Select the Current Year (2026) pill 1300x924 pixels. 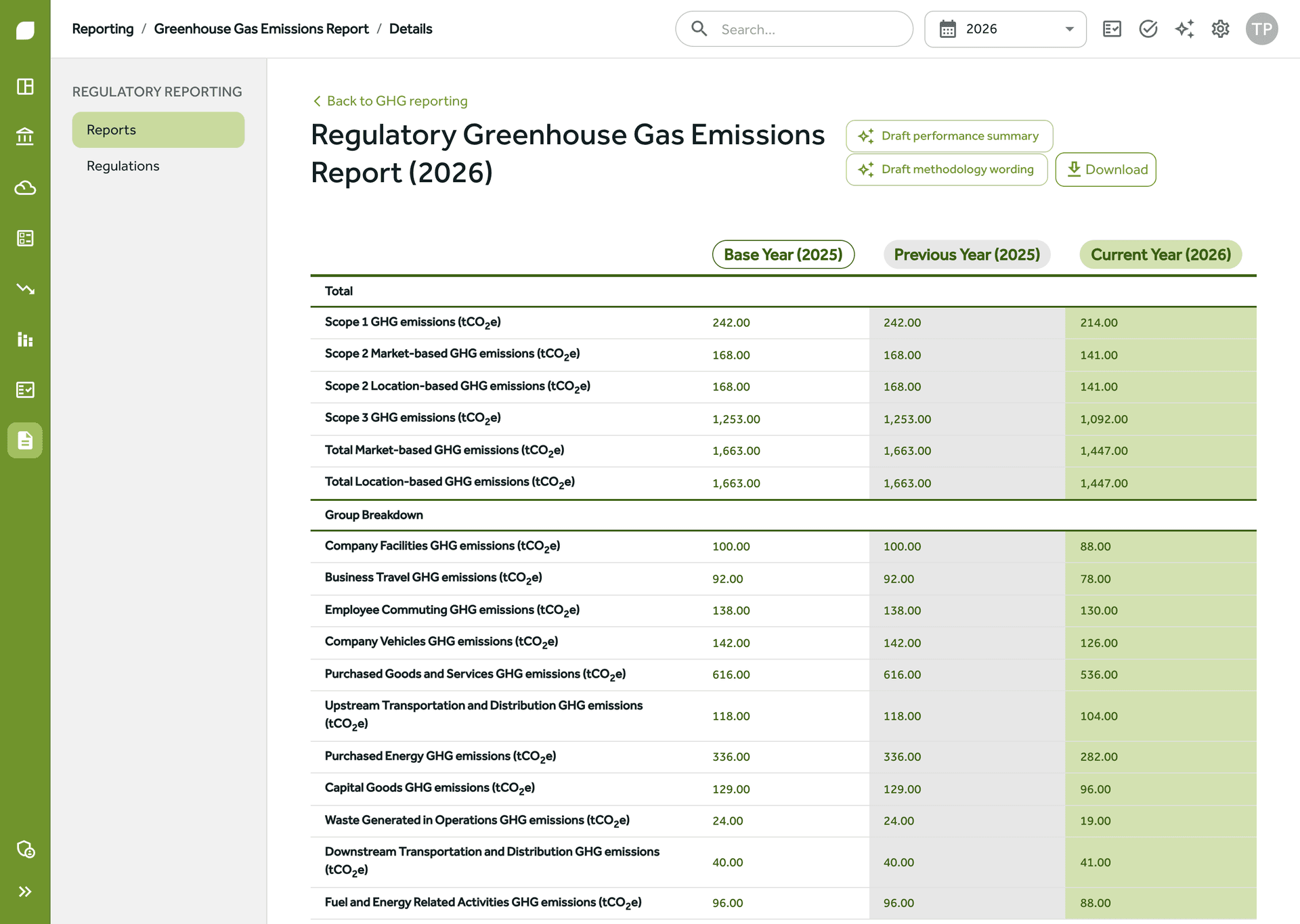pyautogui.click(x=1161, y=255)
